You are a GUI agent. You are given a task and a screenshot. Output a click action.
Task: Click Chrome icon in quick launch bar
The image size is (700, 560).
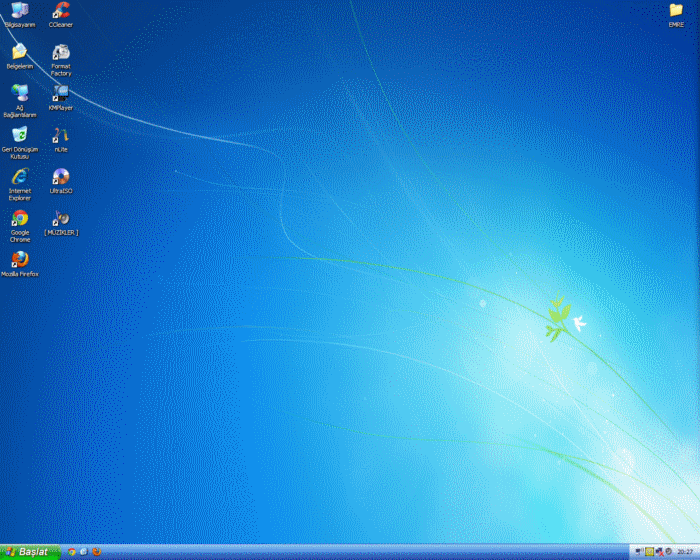tap(73, 552)
